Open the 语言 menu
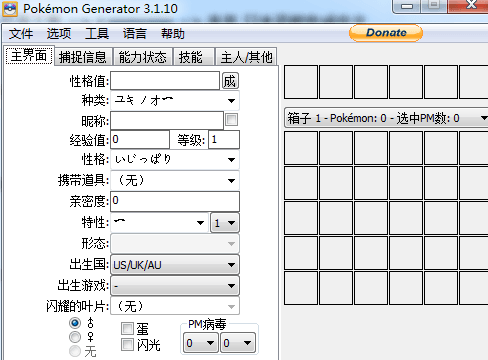The image size is (488, 360). point(135,34)
